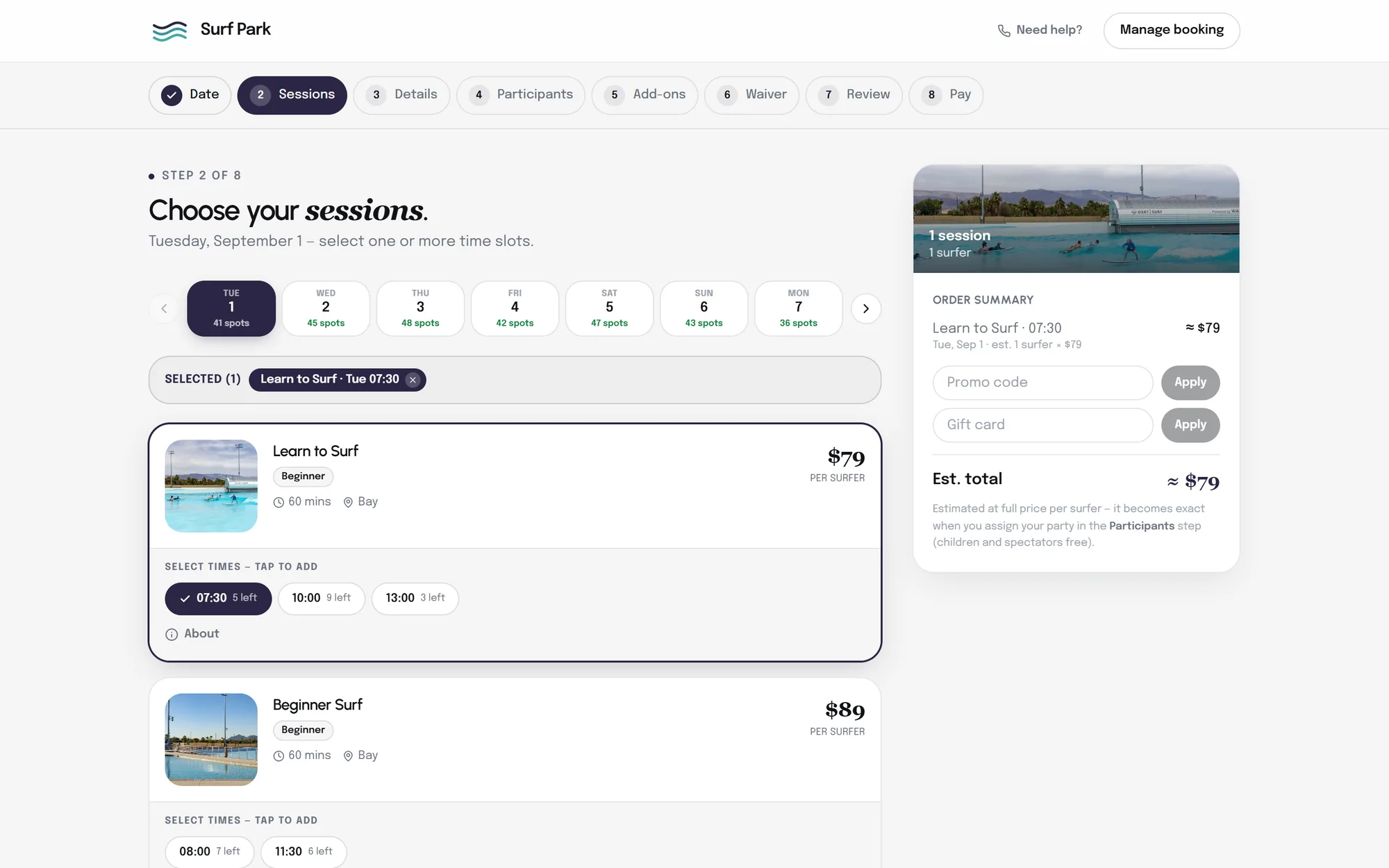Image resolution: width=1389 pixels, height=868 pixels.
Task: Click the Need help phone icon
Action: click(x=1004, y=31)
